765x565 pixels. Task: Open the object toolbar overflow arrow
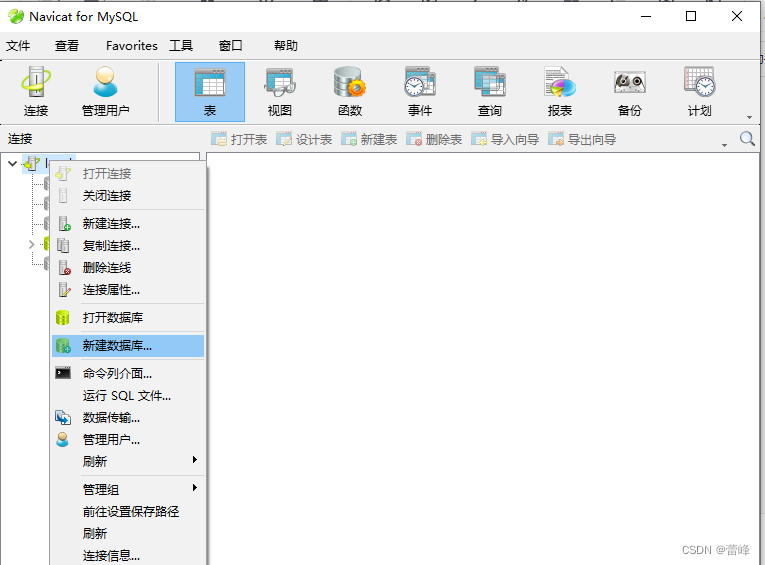tap(724, 145)
